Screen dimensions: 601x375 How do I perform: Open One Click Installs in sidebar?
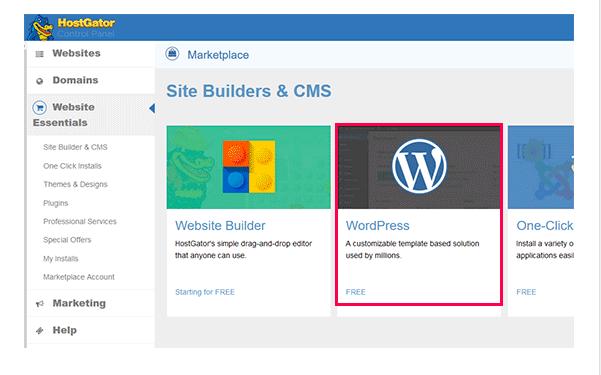tap(72, 166)
